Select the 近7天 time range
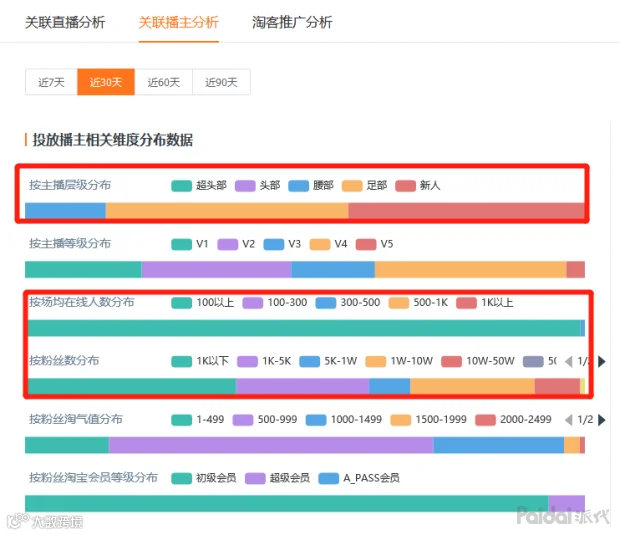This screenshot has height=535, width=620. click(x=51, y=82)
